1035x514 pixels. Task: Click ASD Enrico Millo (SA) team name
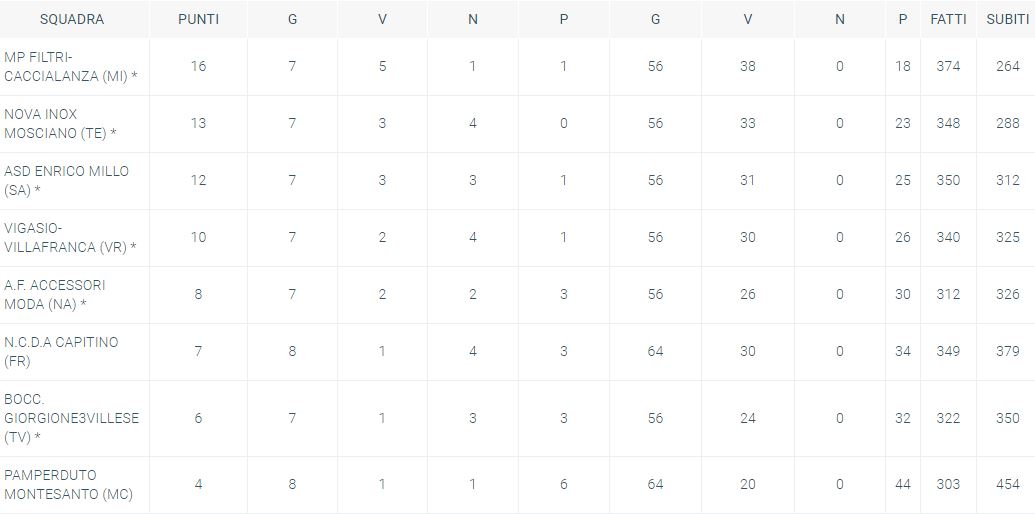(x=66, y=181)
